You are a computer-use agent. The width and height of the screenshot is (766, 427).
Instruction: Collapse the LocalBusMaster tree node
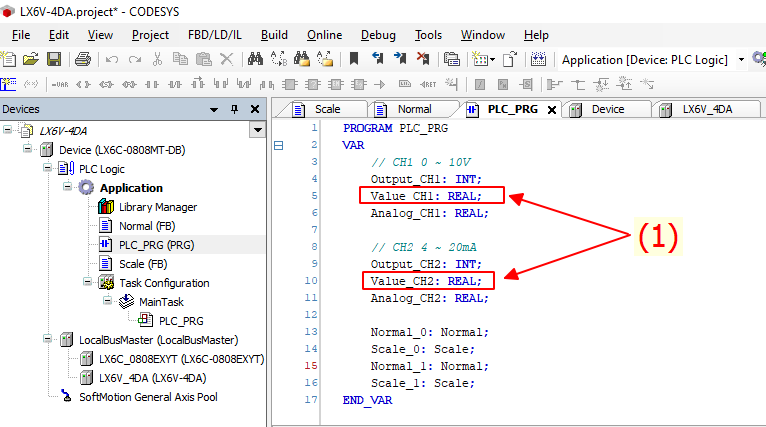(49, 340)
